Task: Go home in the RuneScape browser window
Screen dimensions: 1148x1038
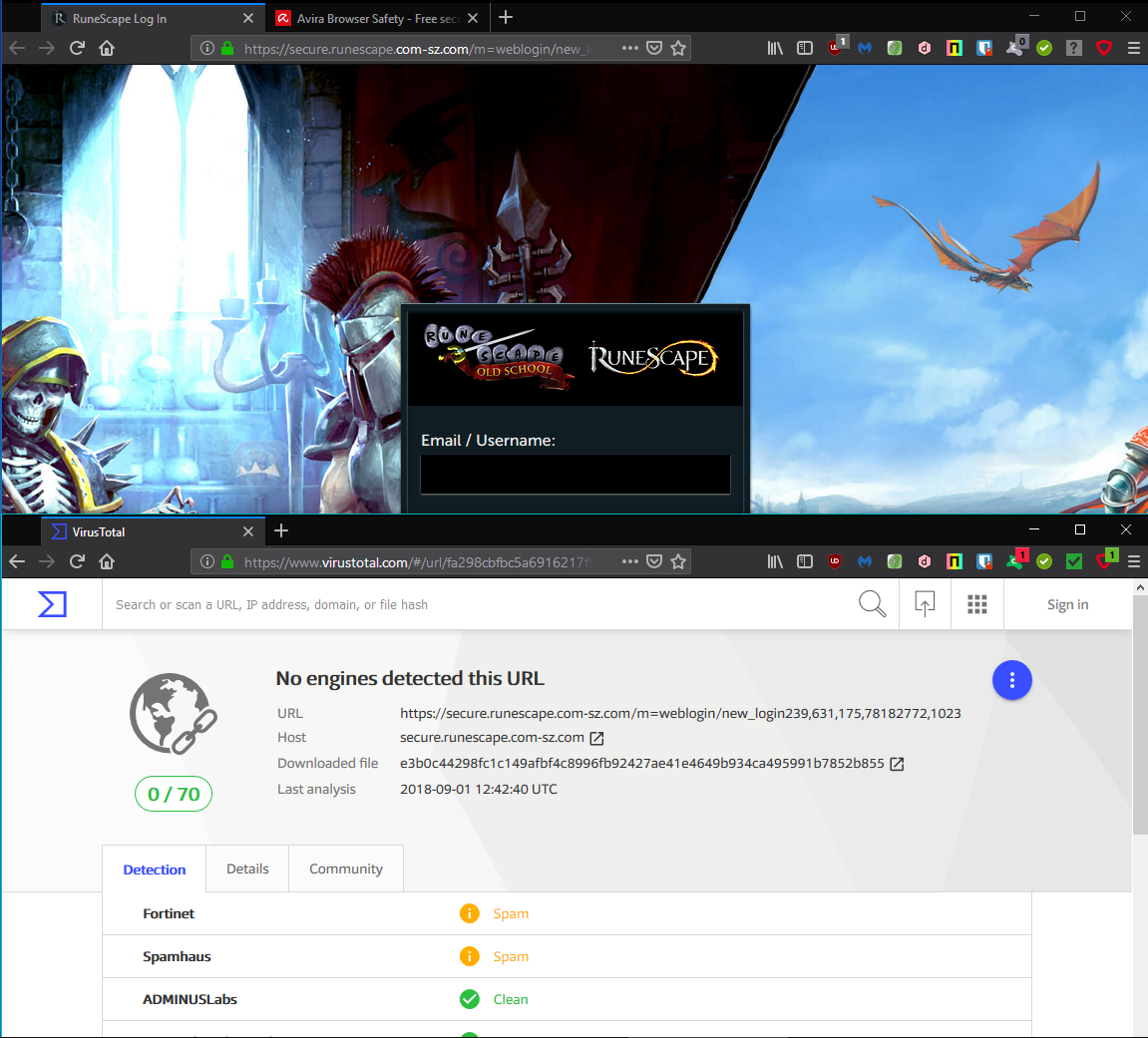Action: [x=107, y=48]
